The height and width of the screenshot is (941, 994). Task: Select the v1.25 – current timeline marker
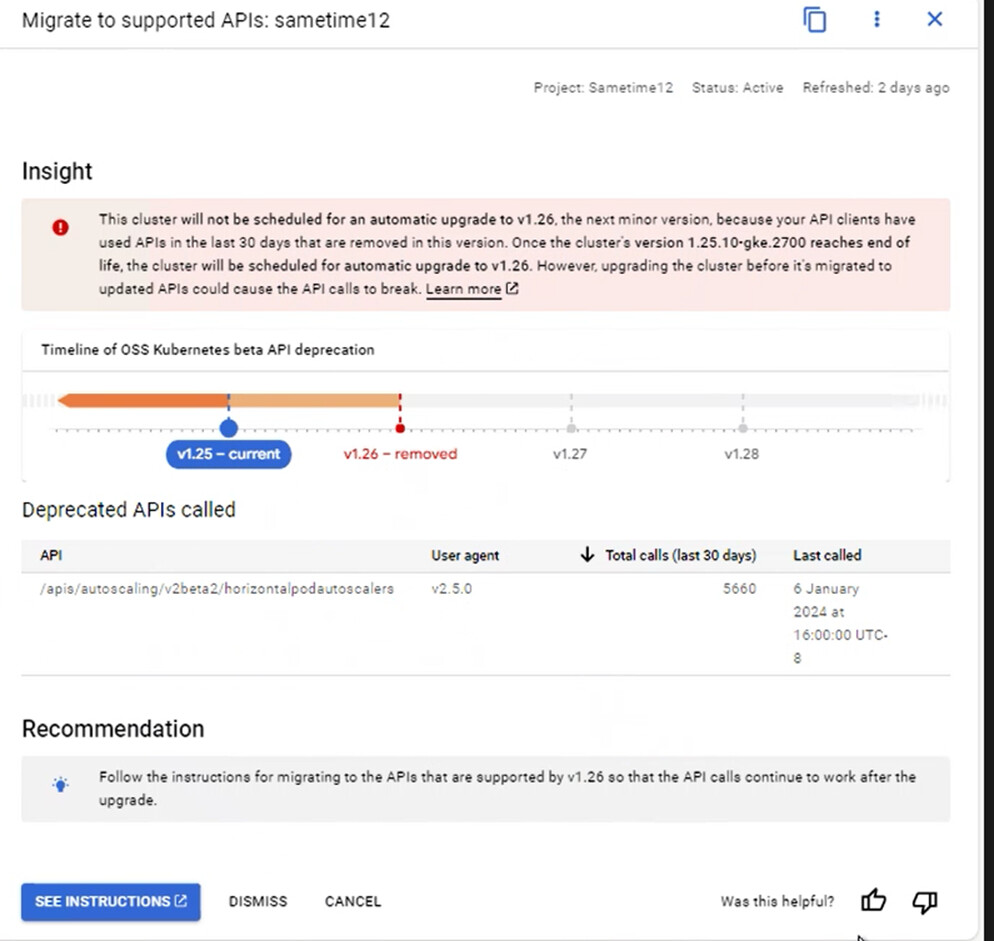pos(228,454)
